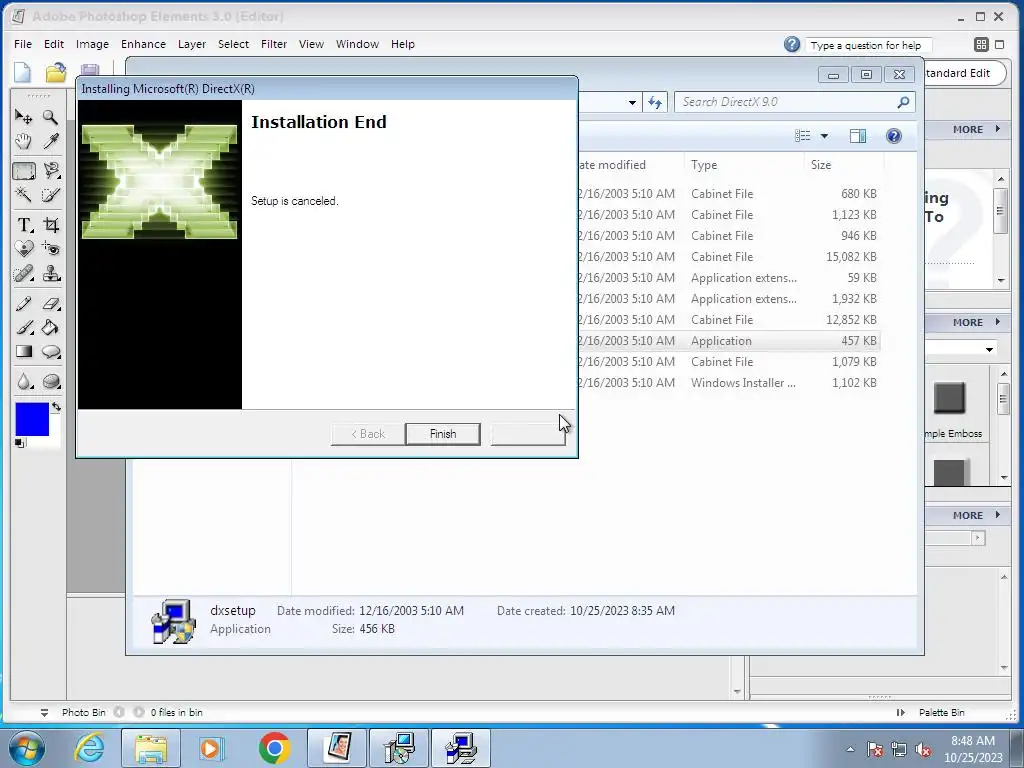Select the Pencil tool
Screen dimensions: 1024x768
24,304
